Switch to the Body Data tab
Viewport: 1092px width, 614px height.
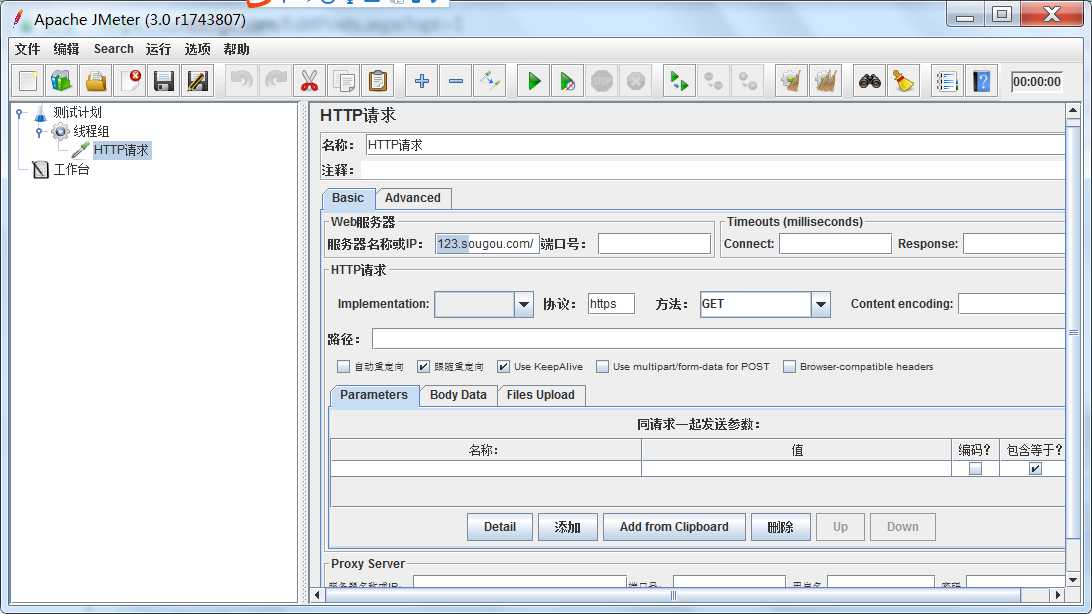click(x=458, y=395)
